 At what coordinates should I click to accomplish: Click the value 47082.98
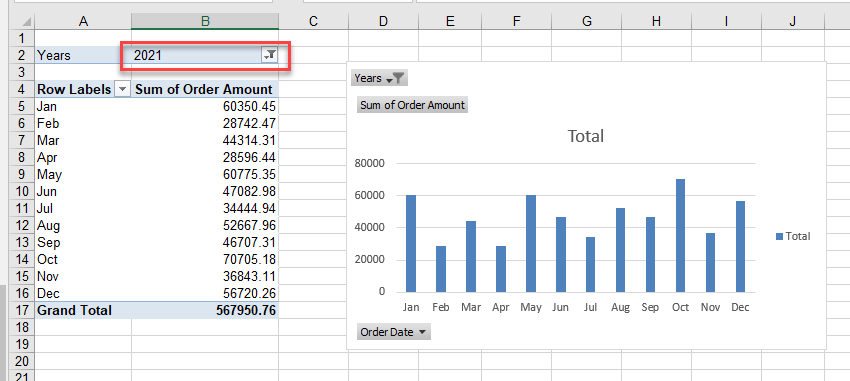point(249,191)
